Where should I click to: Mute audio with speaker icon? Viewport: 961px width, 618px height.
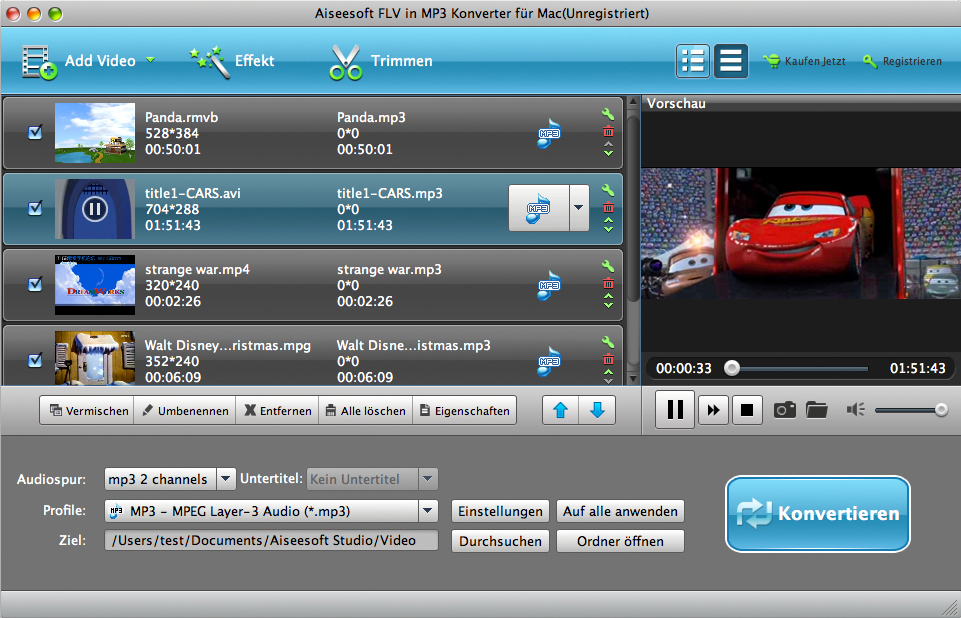pyautogui.click(x=856, y=410)
